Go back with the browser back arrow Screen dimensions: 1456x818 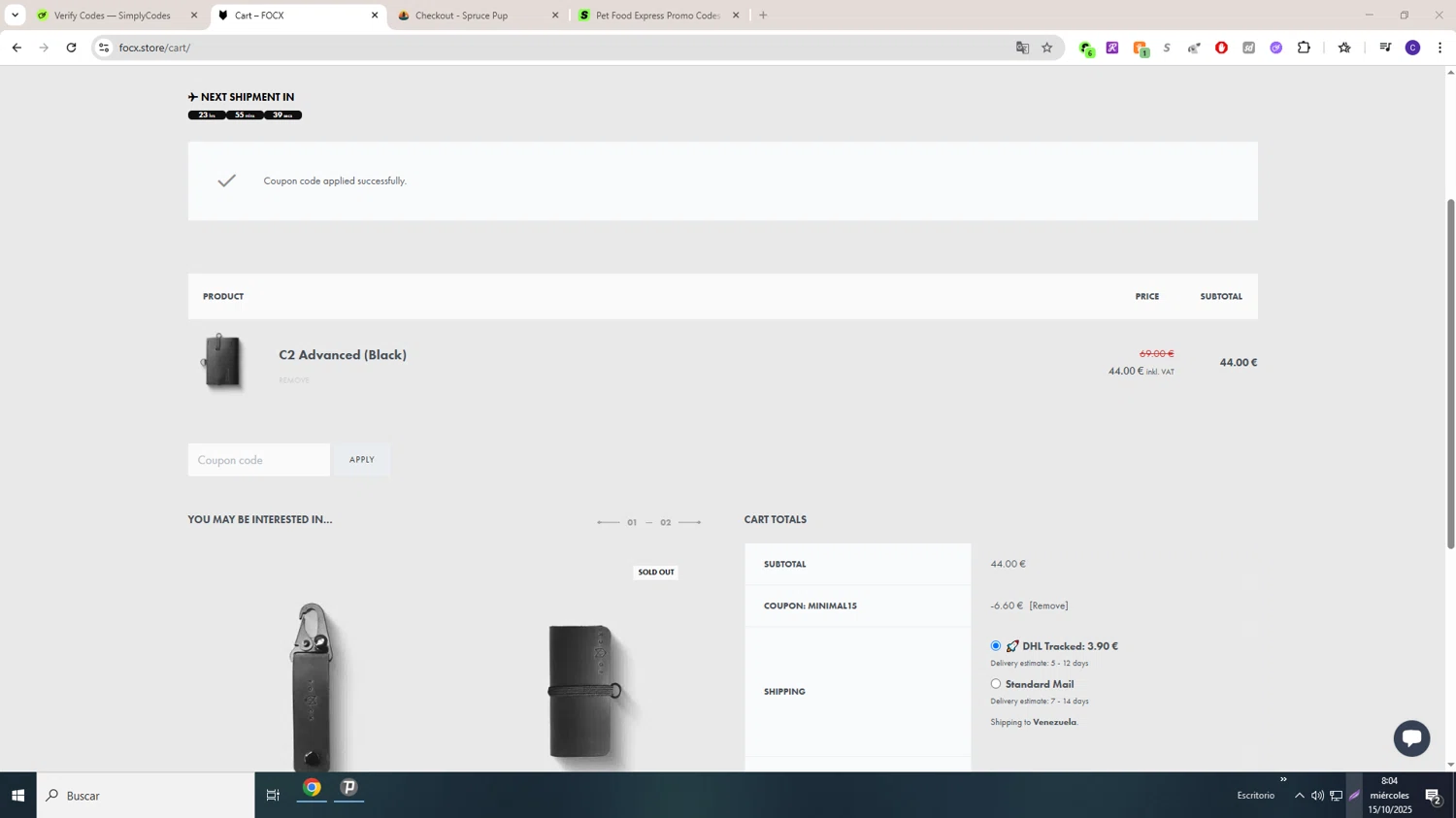coord(17,48)
